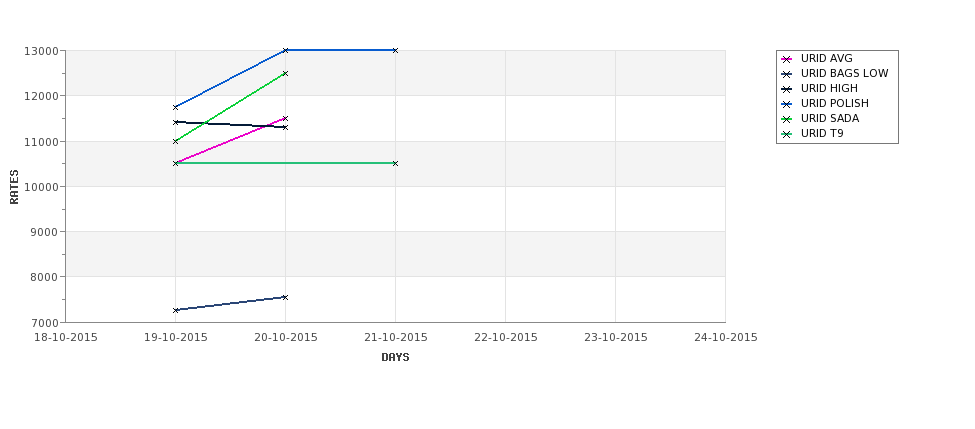The image size is (975, 429).
Task: Click the URID AVG legend marker
Action: point(787,59)
